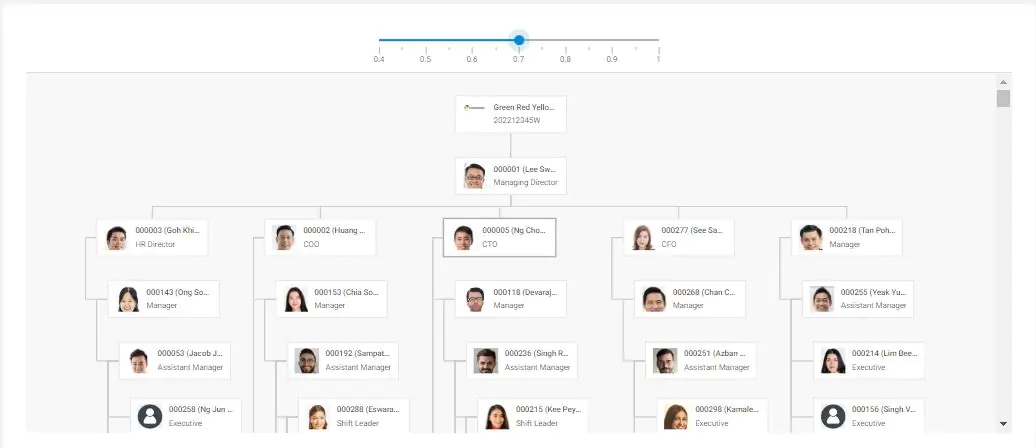Click CFO See Sa's profile photo
The width and height of the screenshot is (1036, 448).
642,238
